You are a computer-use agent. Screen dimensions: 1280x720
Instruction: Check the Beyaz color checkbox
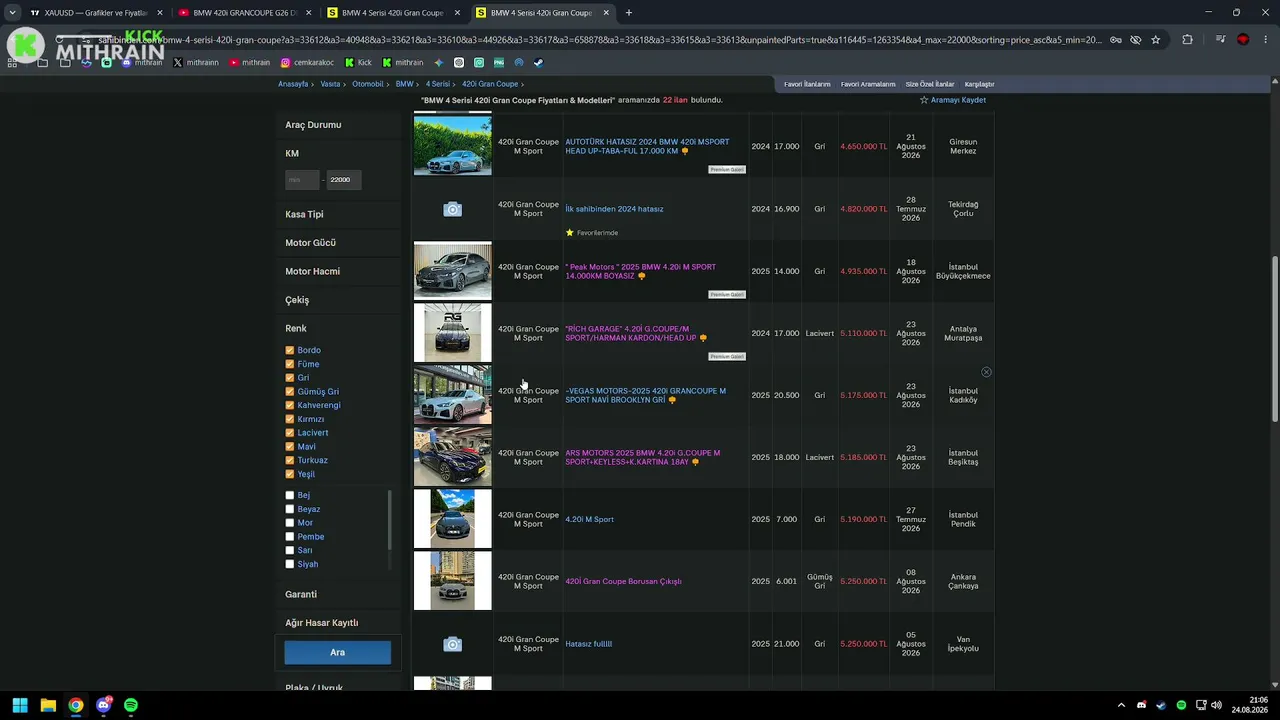(290, 509)
